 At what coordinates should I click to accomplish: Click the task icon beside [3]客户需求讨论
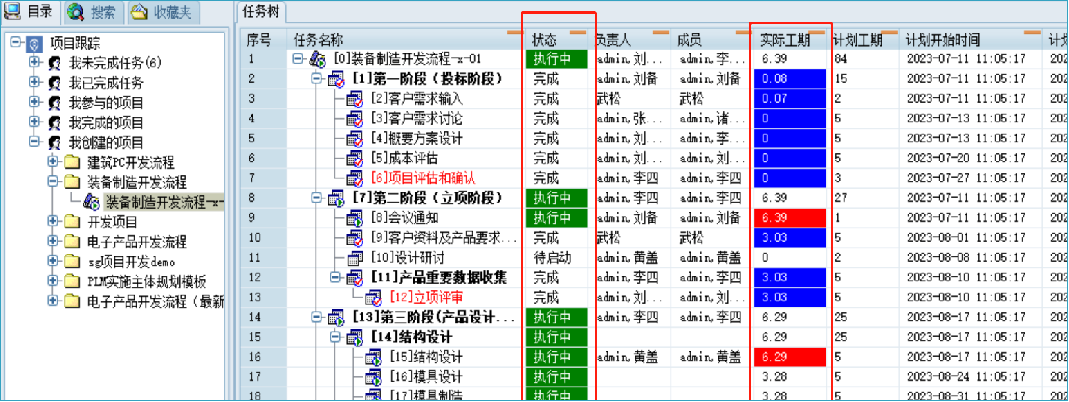click(x=355, y=119)
